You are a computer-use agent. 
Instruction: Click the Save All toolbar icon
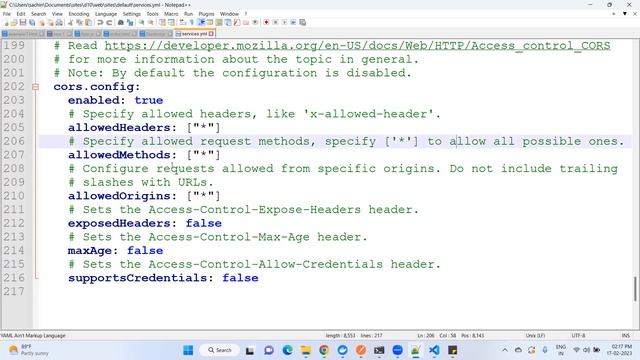pos(32,22)
